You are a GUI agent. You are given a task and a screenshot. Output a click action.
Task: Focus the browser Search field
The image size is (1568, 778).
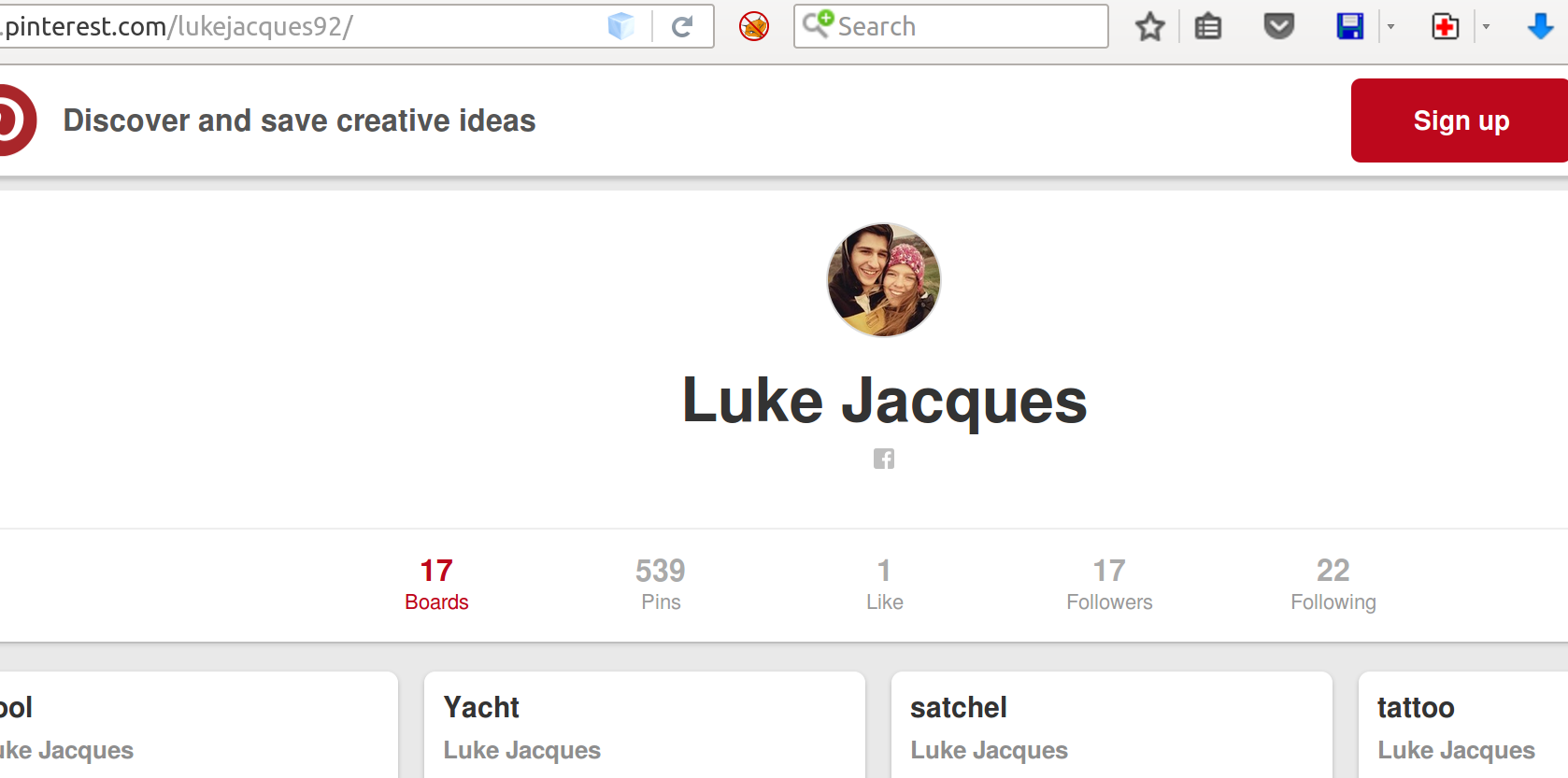pyautogui.click(x=967, y=26)
